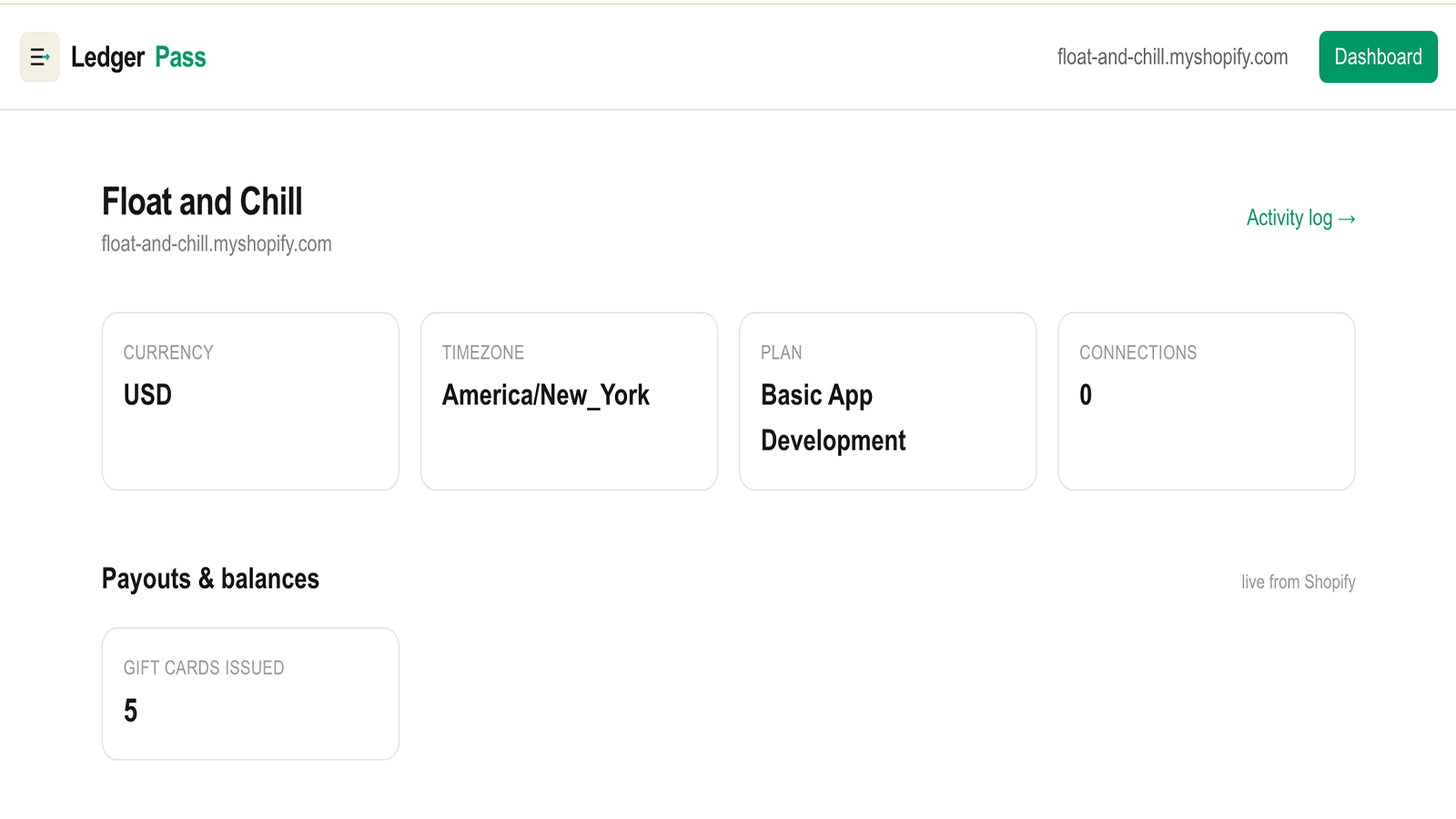Click the Basic App Development plan value

pyautogui.click(x=834, y=418)
